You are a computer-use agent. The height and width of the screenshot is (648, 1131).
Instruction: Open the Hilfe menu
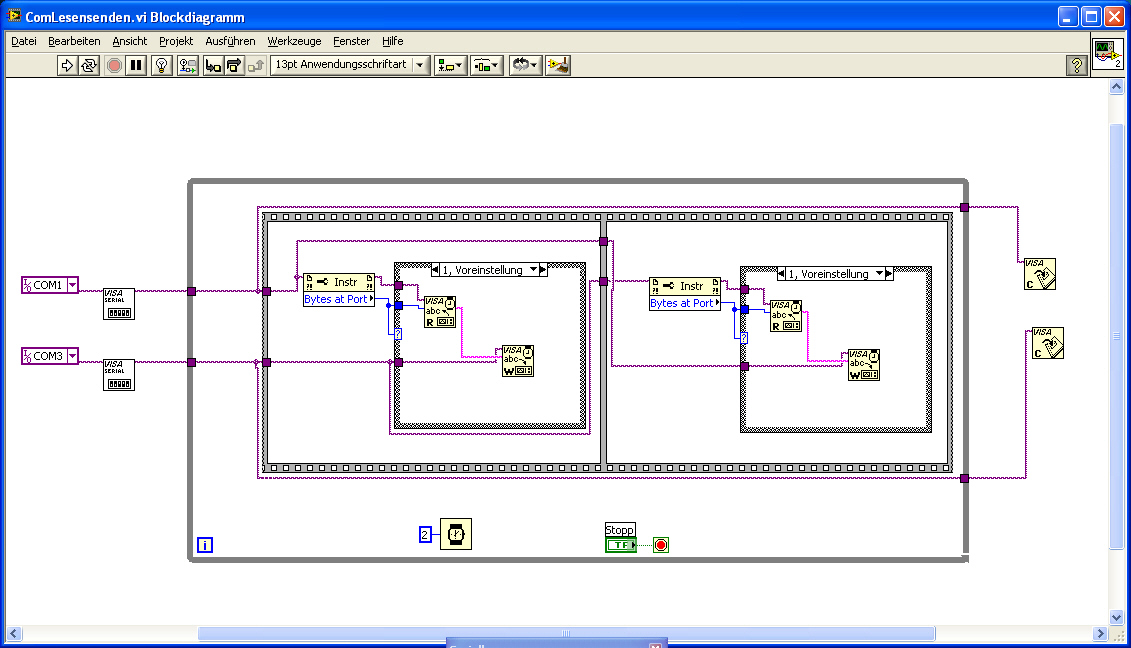point(392,41)
